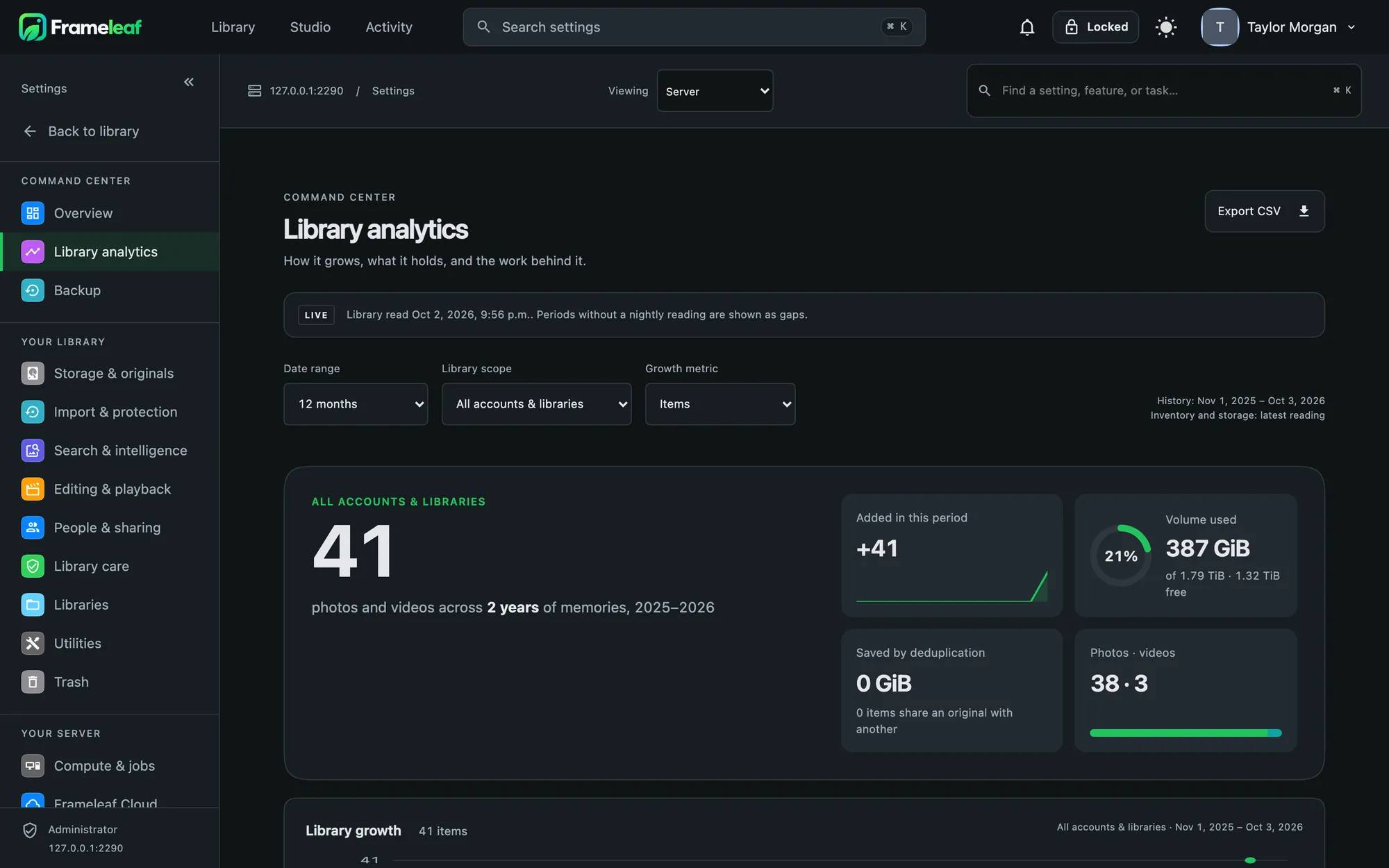Click the 127.0.0.1:2290 breadcrumb
1389x868 pixels.
(306, 91)
